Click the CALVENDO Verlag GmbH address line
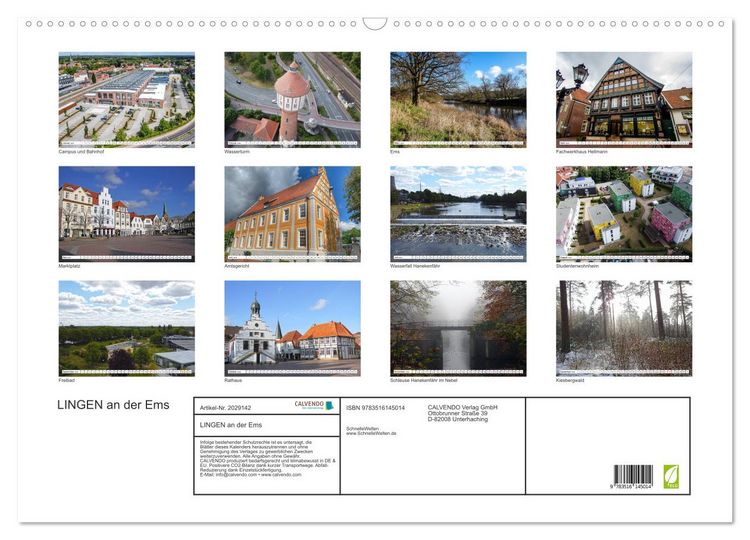Screen dimensions: 750x540 (463, 407)
